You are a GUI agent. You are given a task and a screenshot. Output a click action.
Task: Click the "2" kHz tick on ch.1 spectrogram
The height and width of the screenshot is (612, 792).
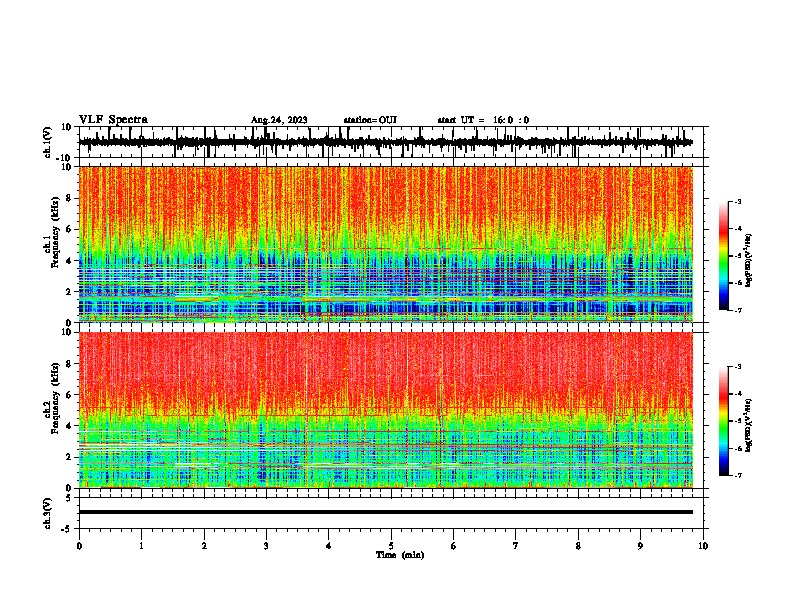click(x=69, y=291)
